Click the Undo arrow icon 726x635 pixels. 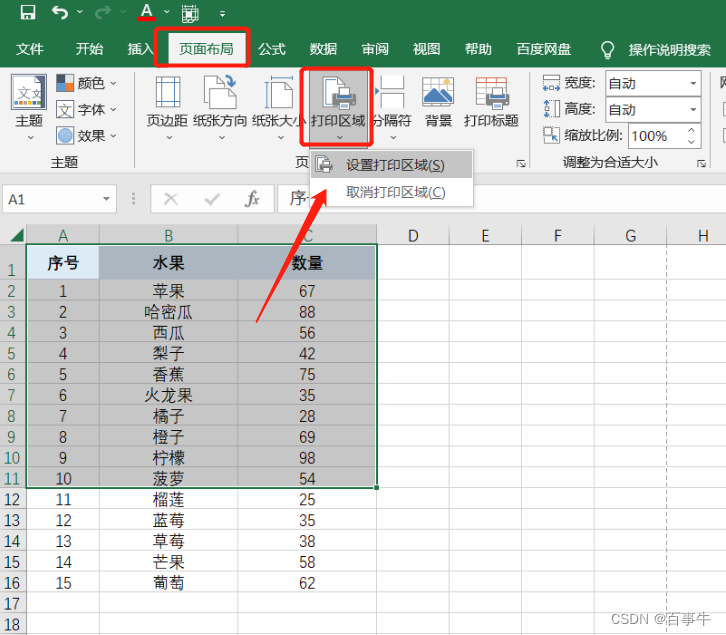click(60, 13)
